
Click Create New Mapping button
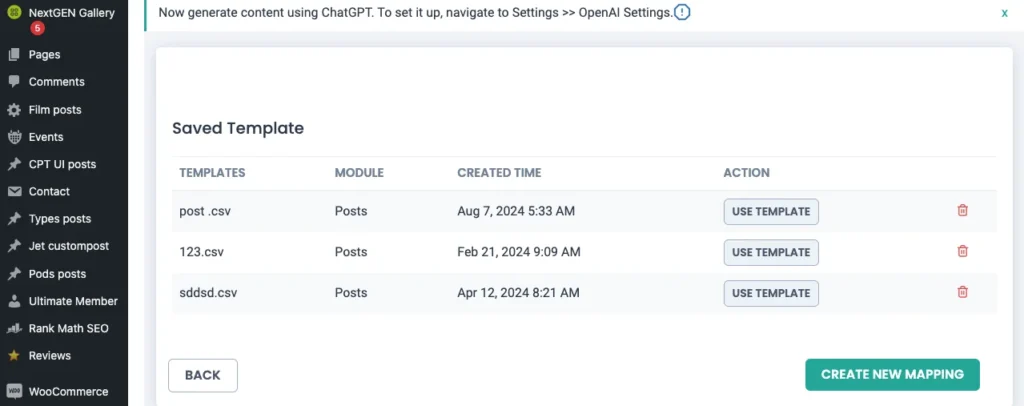tap(892, 374)
